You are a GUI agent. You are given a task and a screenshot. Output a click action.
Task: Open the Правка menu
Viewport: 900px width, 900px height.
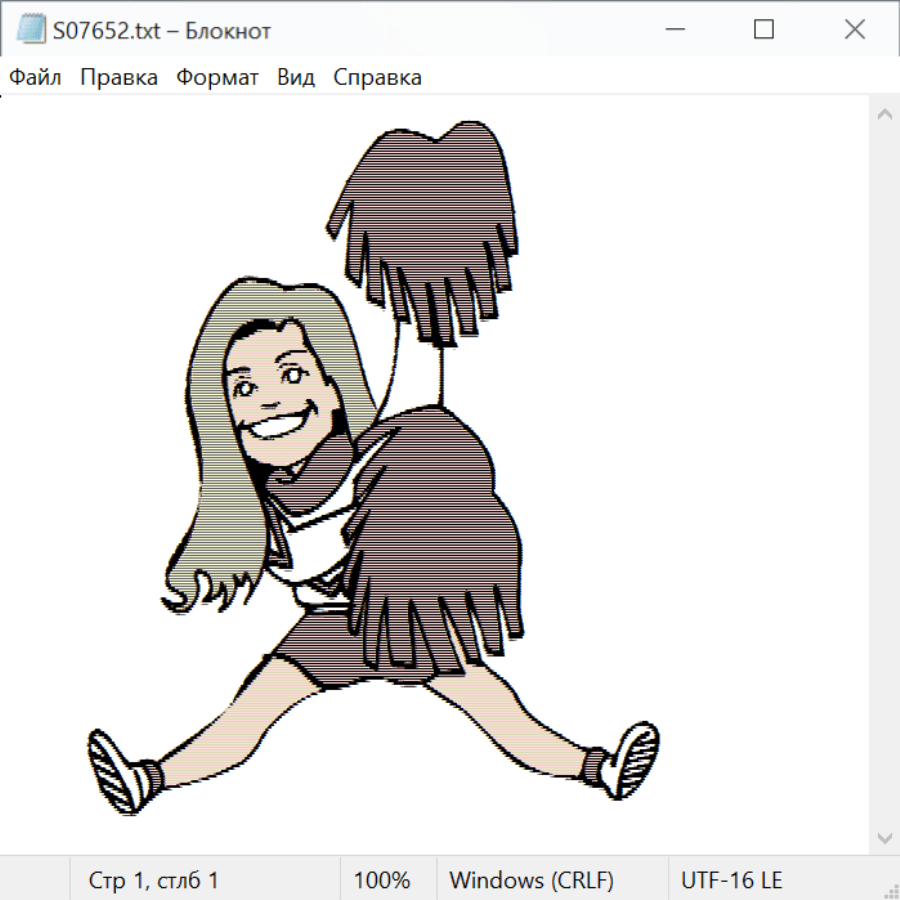click(x=119, y=77)
